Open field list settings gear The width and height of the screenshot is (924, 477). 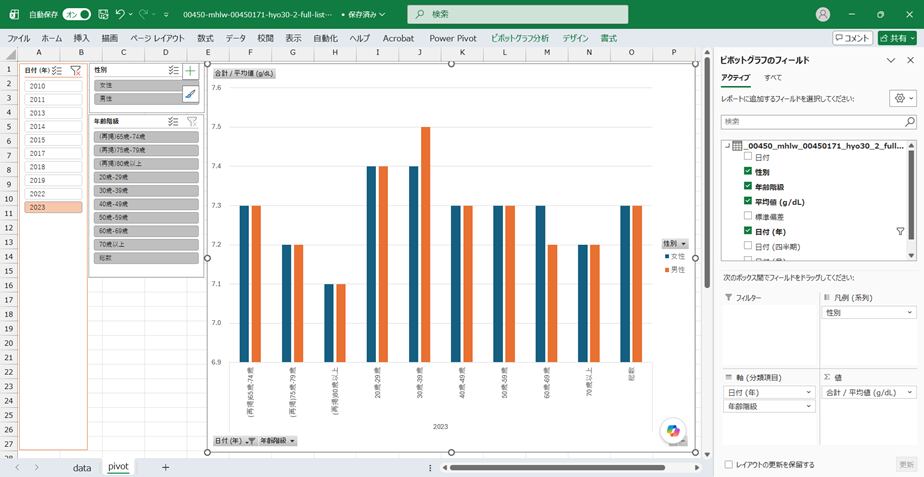pyautogui.click(x=903, y=98)
